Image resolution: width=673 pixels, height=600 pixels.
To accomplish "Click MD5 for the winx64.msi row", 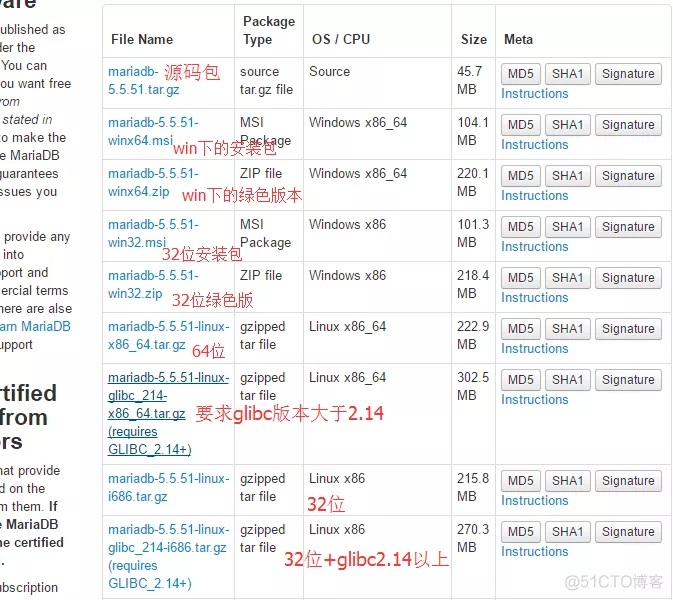I will [x=521, y=125].
